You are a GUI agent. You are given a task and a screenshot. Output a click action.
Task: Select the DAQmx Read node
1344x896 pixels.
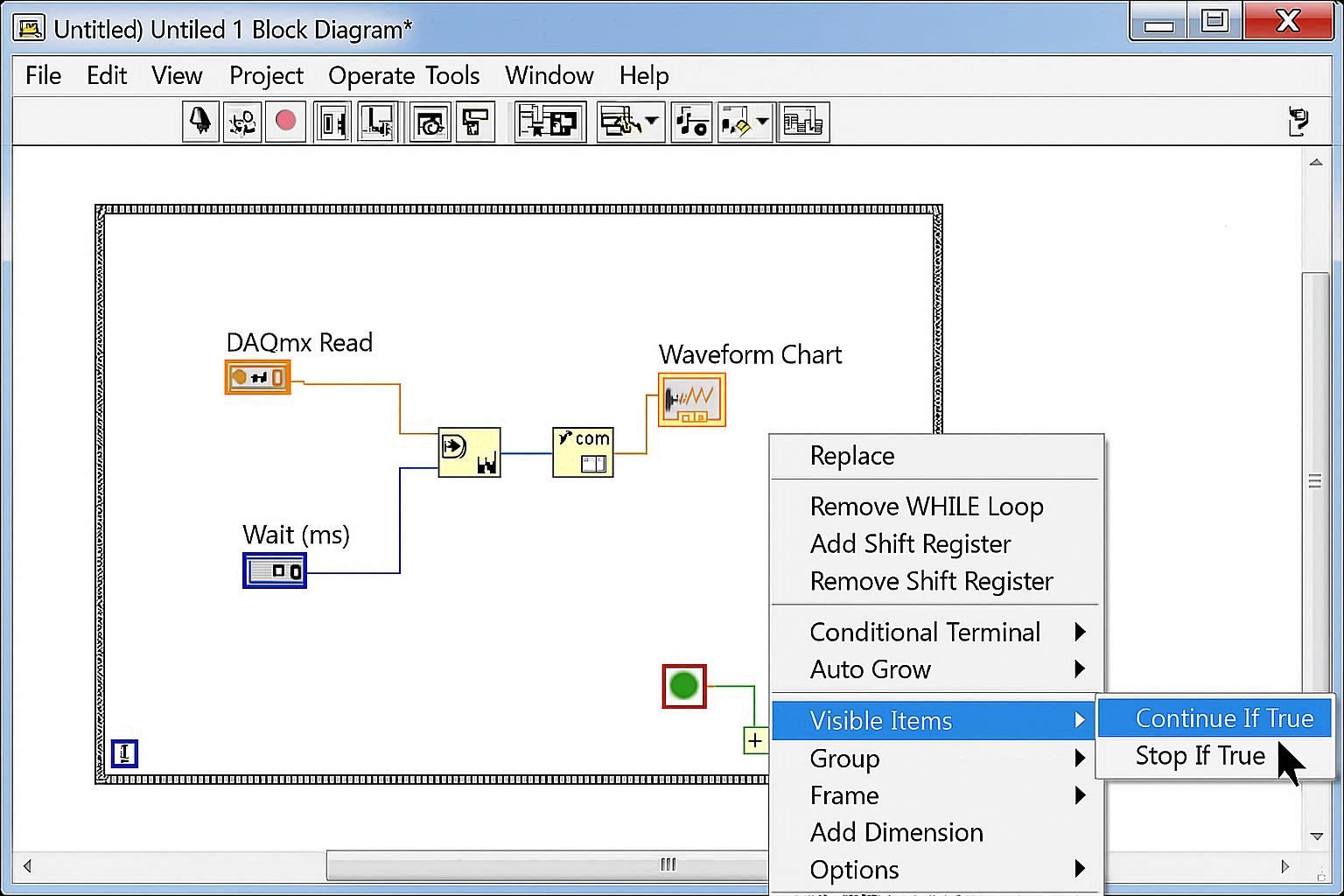(x=257, y=377)
